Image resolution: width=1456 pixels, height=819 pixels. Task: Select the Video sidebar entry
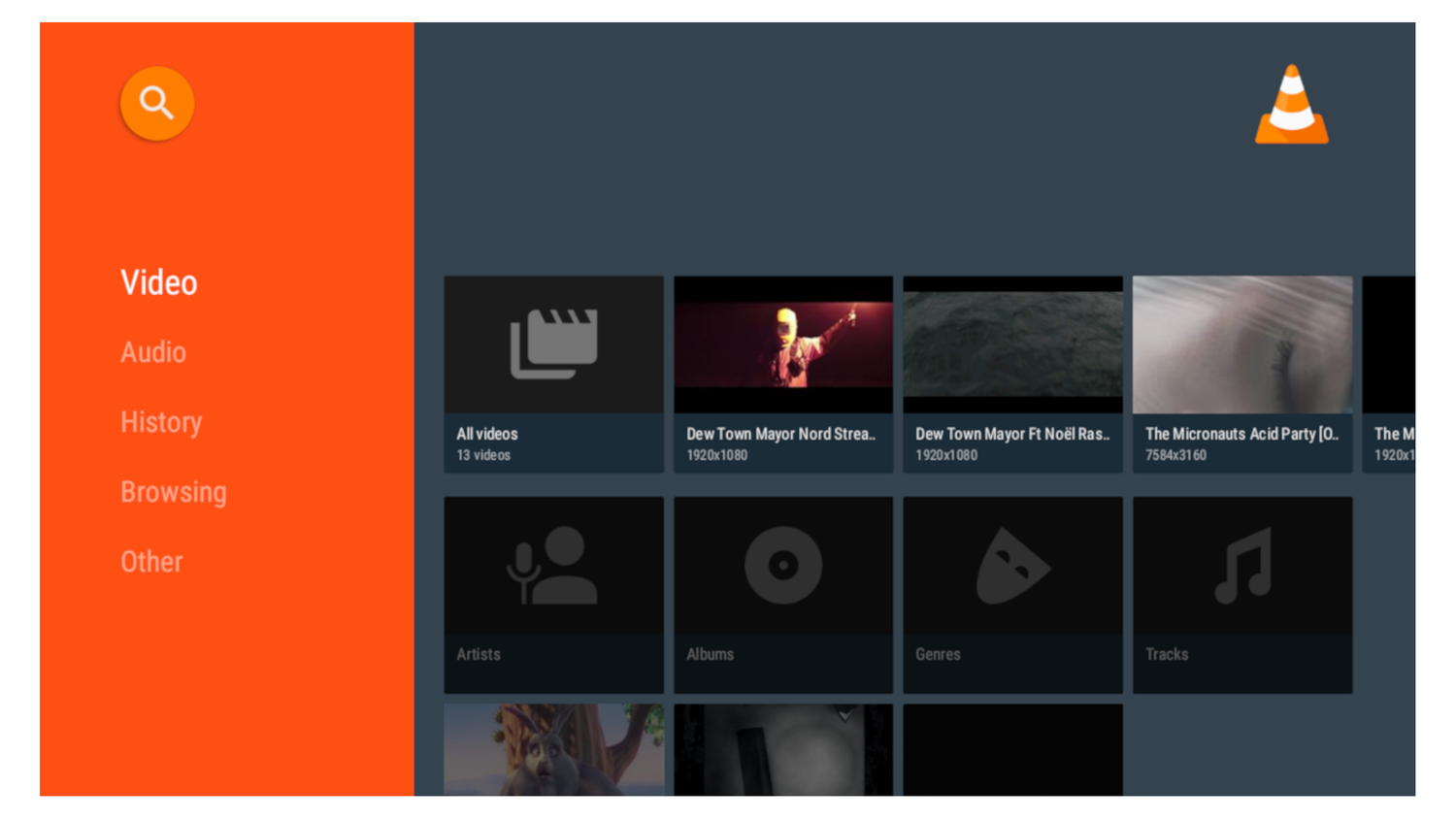(158, 282)
